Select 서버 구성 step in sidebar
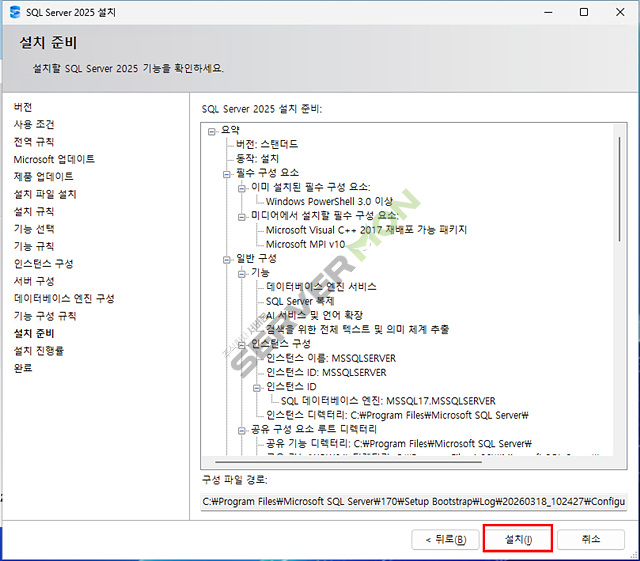The width and height of the screenshot is (640, 561). pos(34,281)
